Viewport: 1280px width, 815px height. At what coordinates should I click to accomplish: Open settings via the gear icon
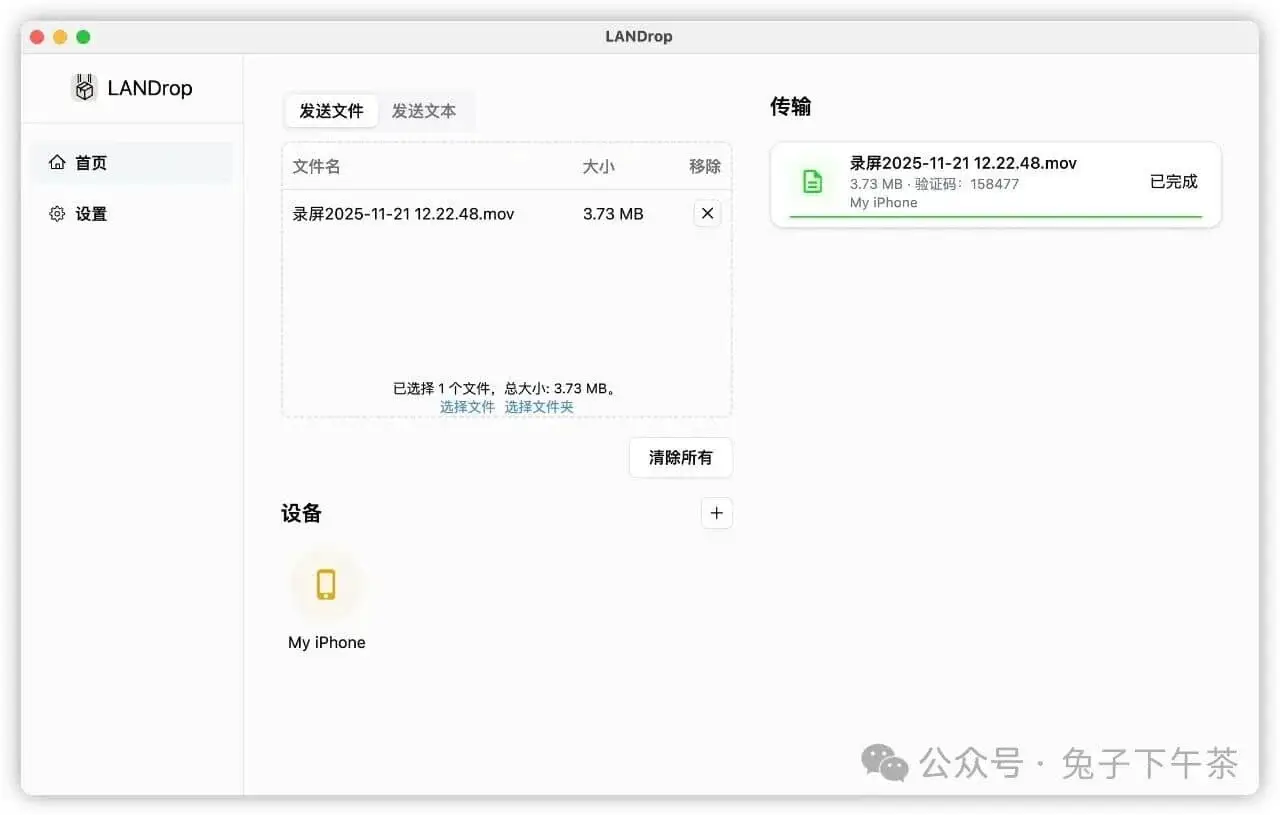coord(57,213)
